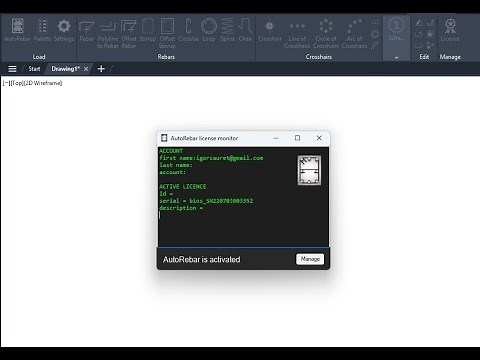Open AutoRebar Settings gear
Viewport: 480px width, 360px height.
(x=64, y=30)
